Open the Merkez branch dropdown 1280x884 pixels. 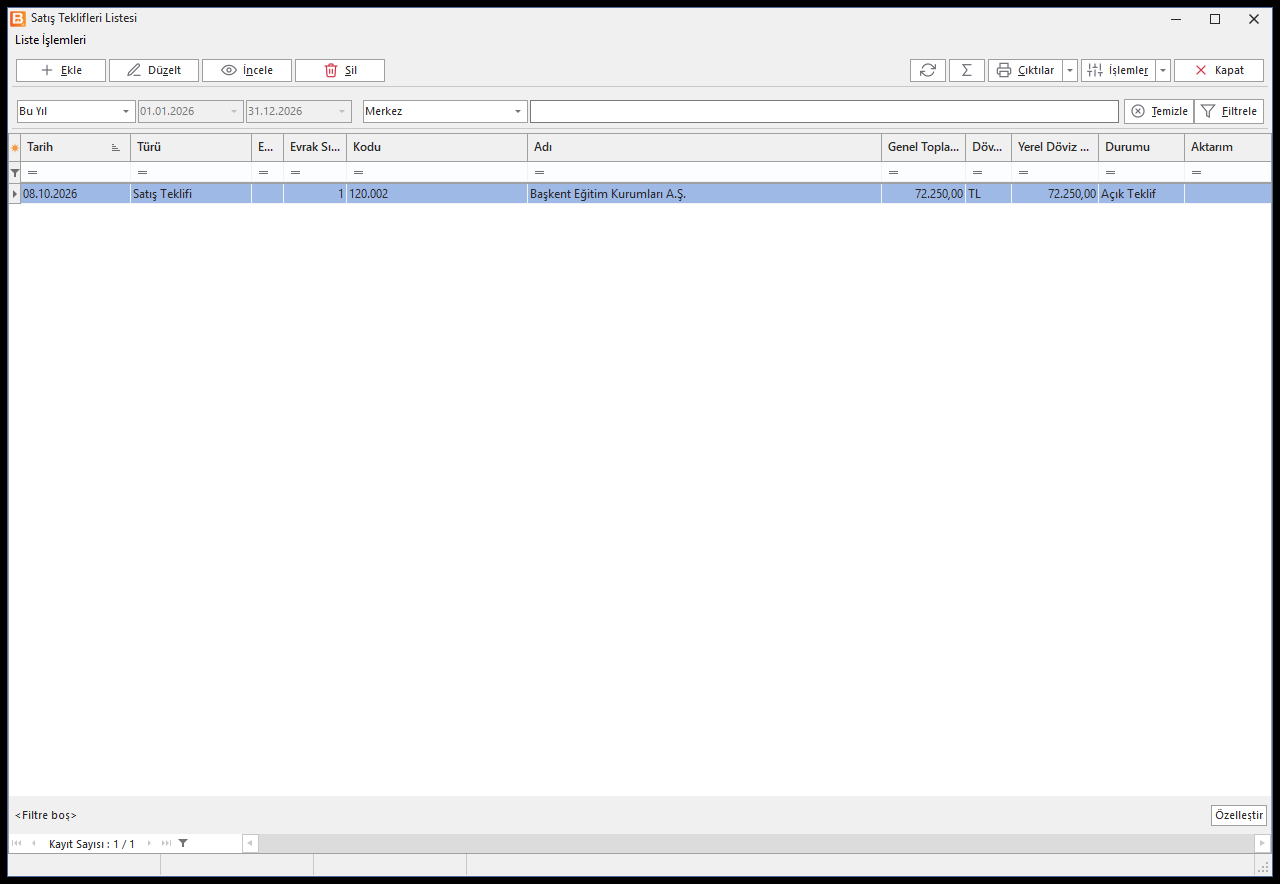point(518,111)
